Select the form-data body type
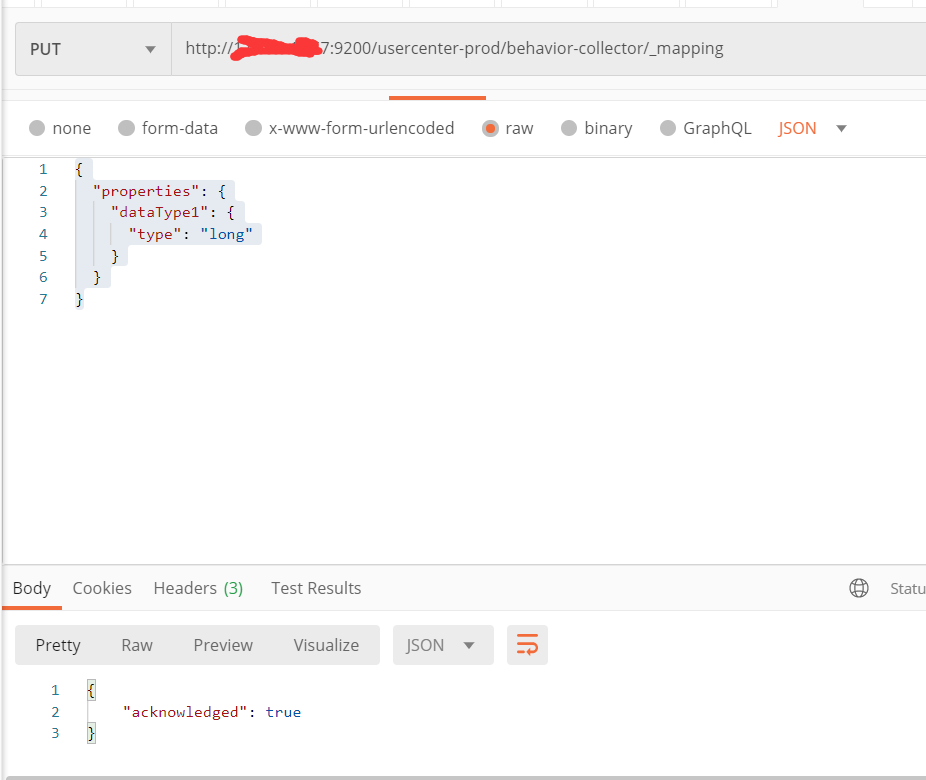The height and width of the screenshot is (780, 926). point(168,128)
